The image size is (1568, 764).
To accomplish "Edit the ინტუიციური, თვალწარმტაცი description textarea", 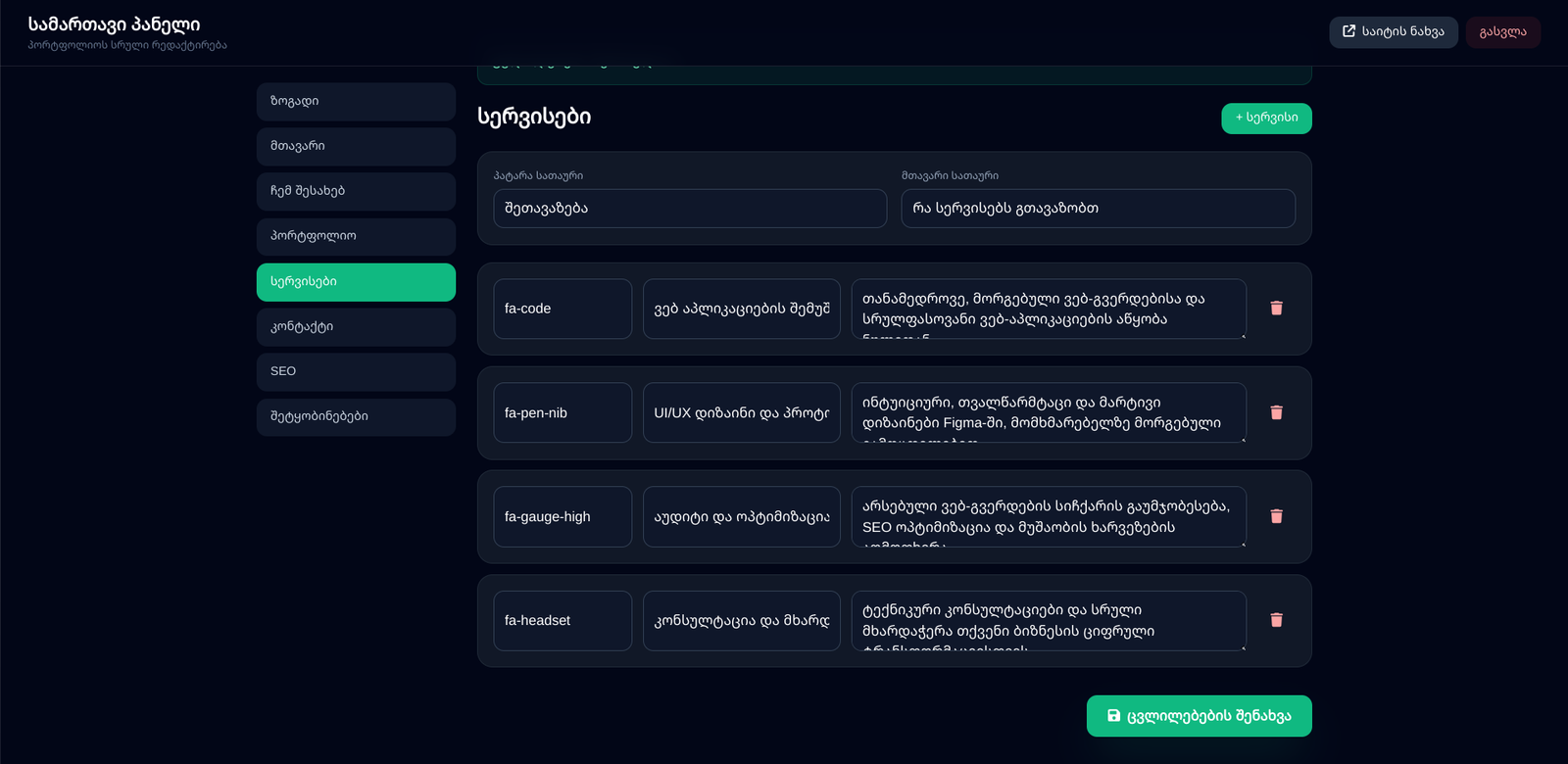I will point(1049,412).
